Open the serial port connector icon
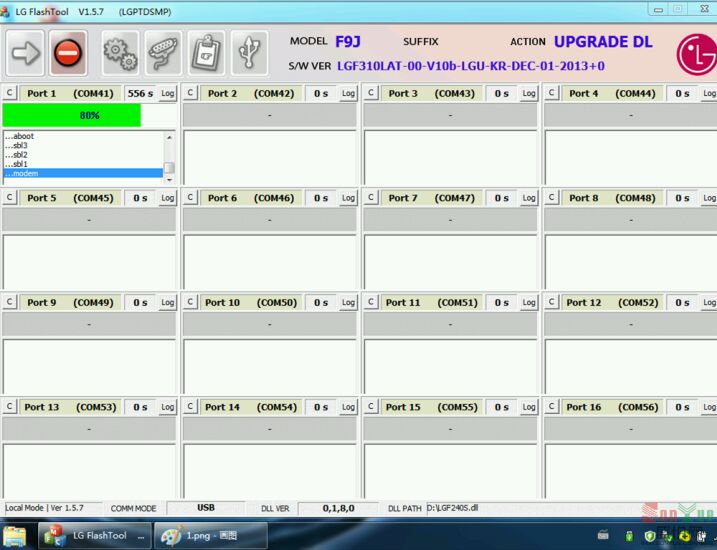The image size is (717, 550). (x=163, y=53)
